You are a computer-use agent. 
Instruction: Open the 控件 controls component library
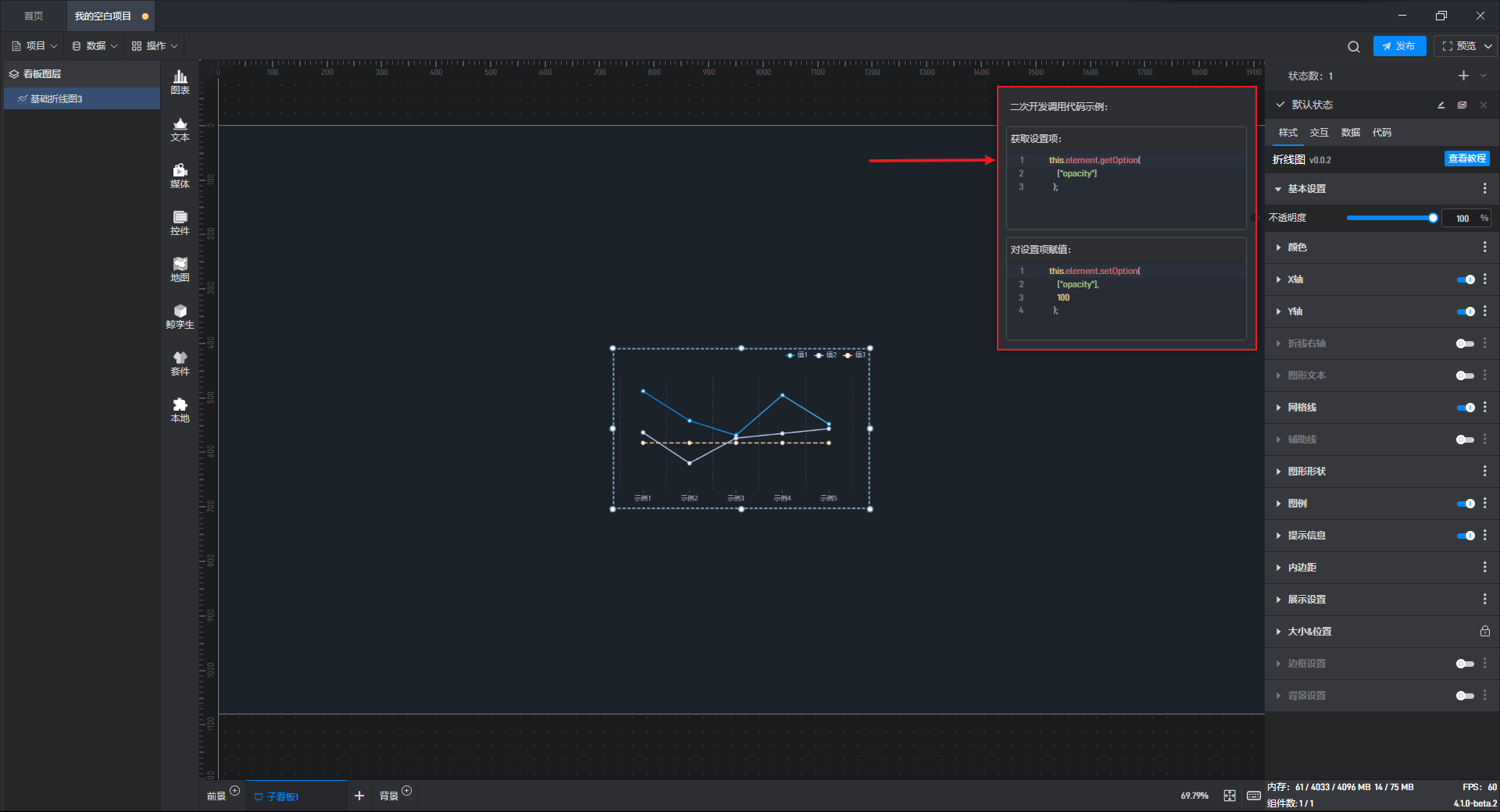[180, 223]
